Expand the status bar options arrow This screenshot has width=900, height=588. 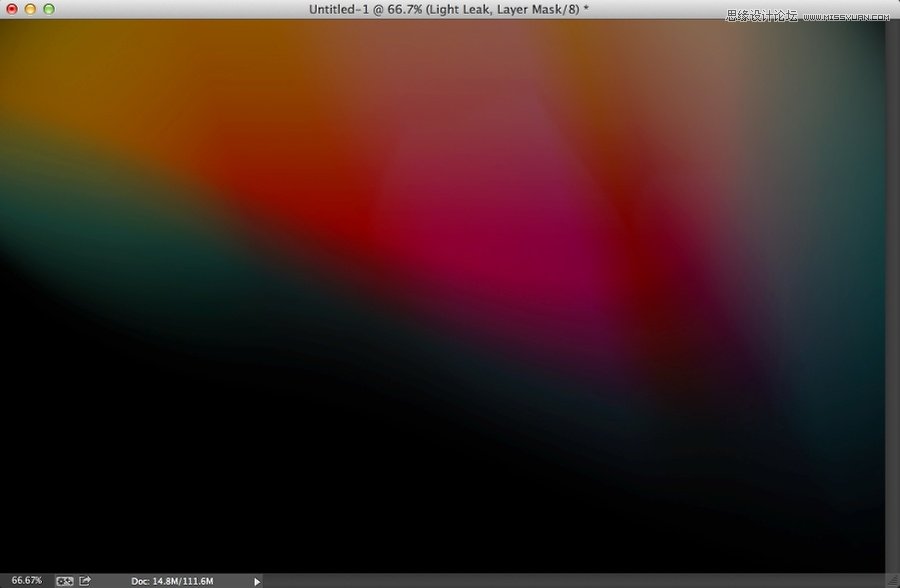(x=257, y=582)
